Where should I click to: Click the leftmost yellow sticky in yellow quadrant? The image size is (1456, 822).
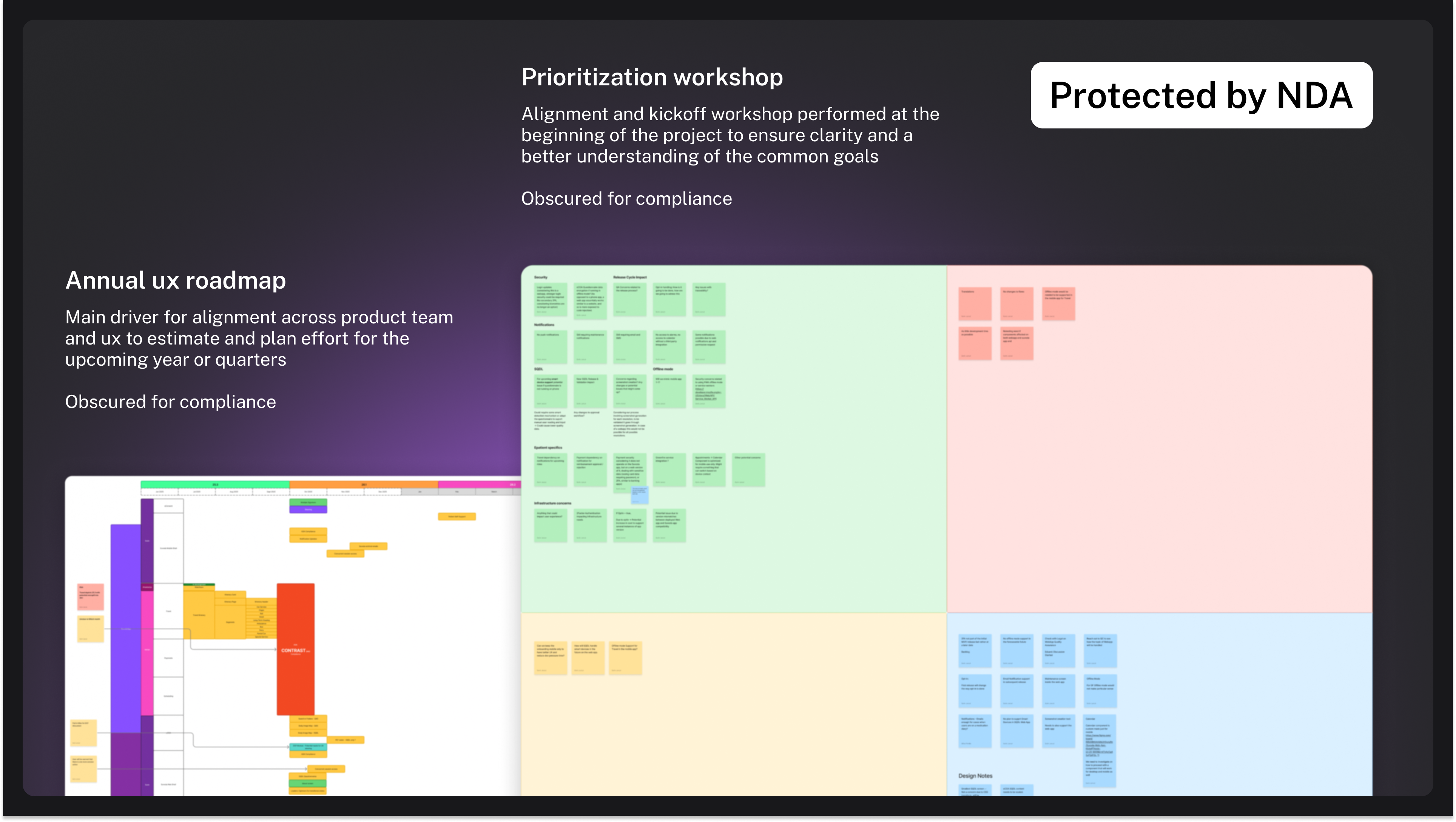551,658
